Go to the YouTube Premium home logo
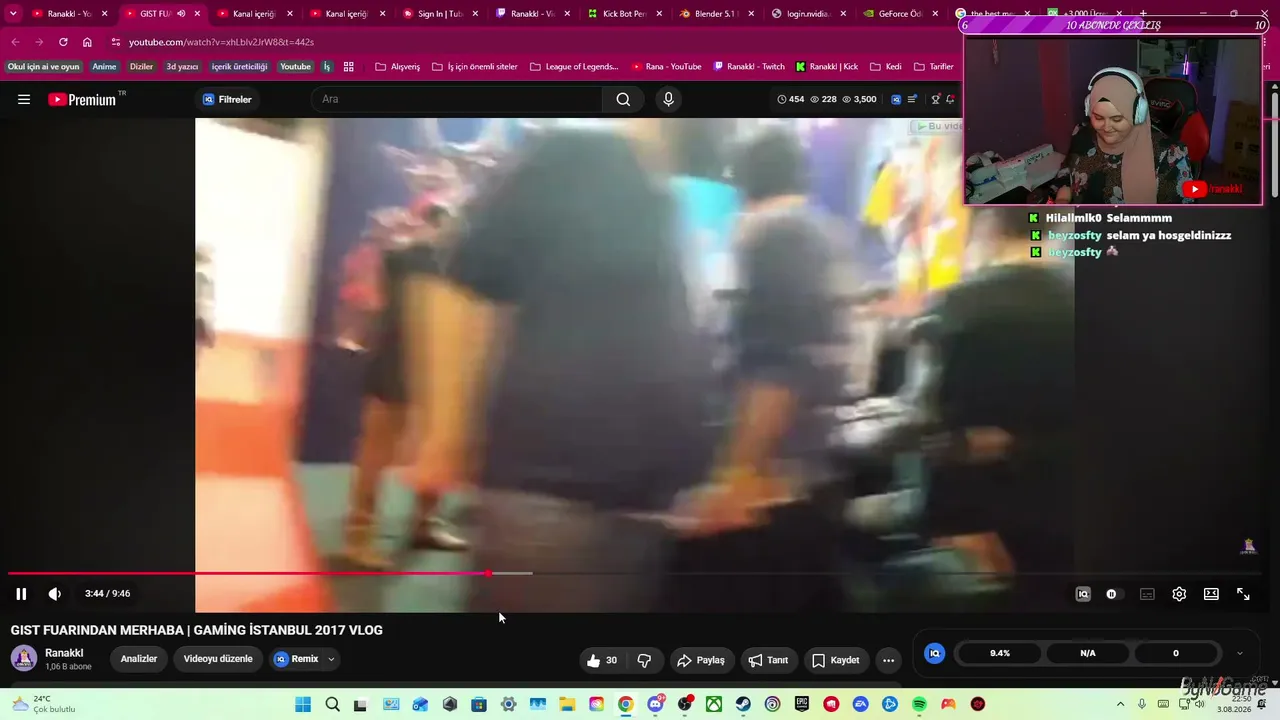The image size is (1280, 720). 82,99
